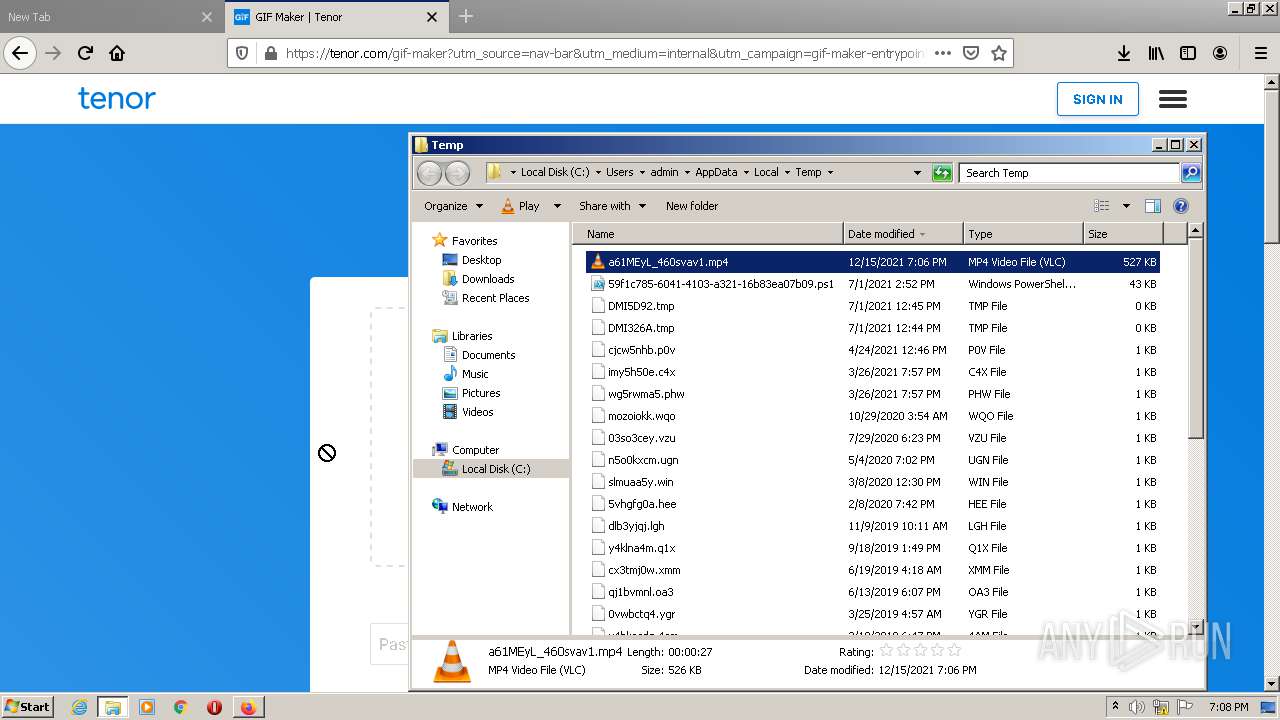This screenshot has height=720, width=1280.
Task: Select file DMI5D92.tmp
Action: [873, 306]
